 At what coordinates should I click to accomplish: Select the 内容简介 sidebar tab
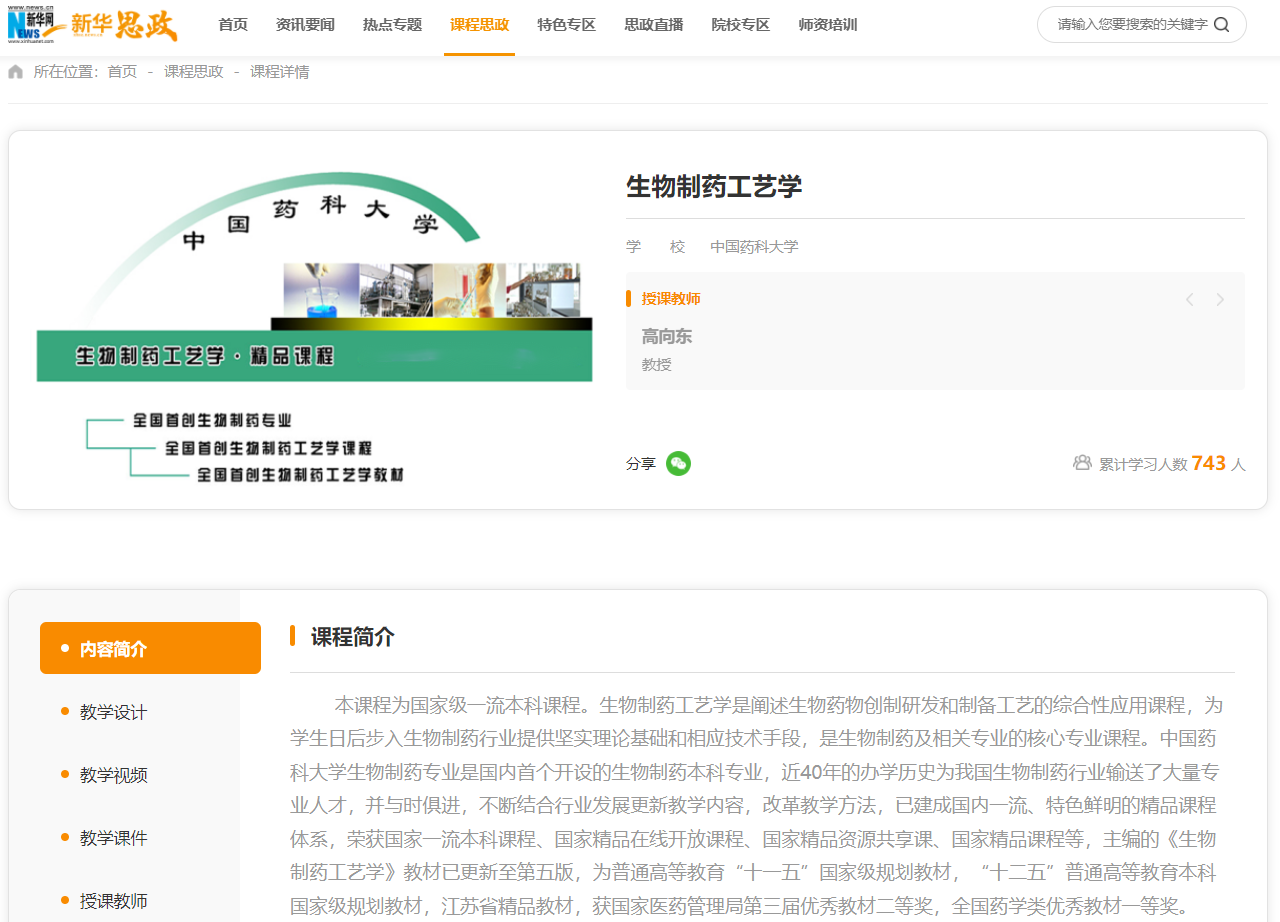150,648
